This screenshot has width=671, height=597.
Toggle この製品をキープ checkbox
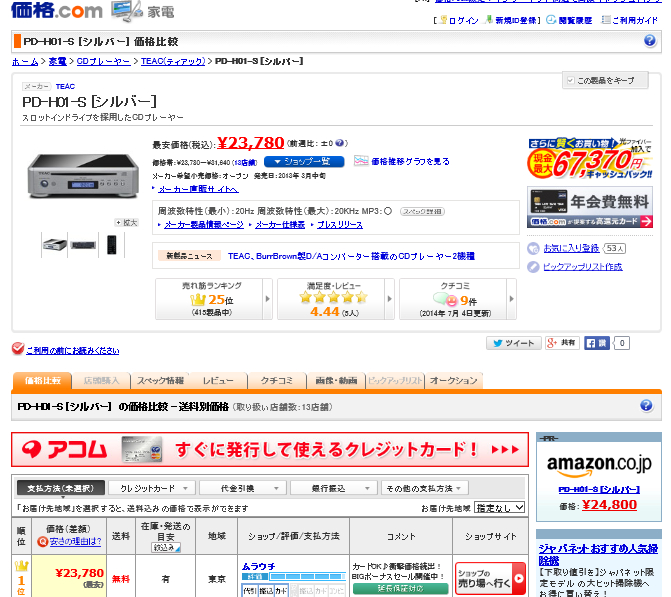click(570, 80)
